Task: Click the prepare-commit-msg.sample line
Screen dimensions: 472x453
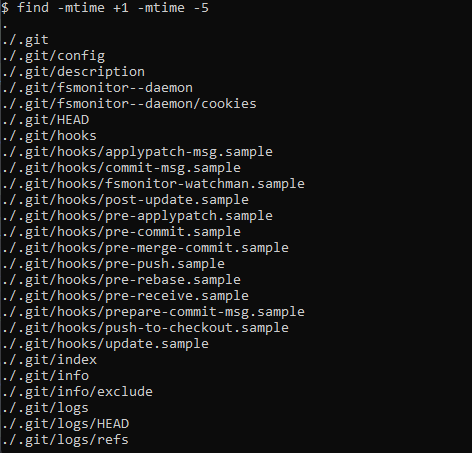Action: [x=153, y=312]
